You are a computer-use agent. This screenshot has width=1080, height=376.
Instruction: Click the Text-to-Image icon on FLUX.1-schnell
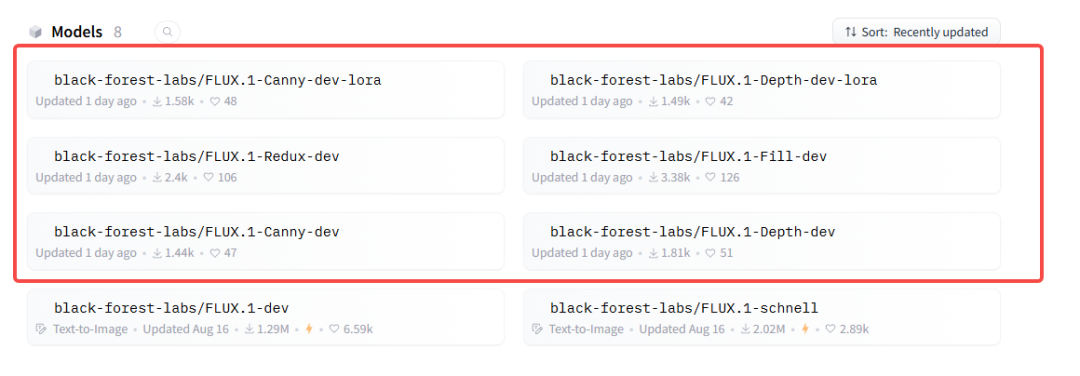(x=537, y=329)
